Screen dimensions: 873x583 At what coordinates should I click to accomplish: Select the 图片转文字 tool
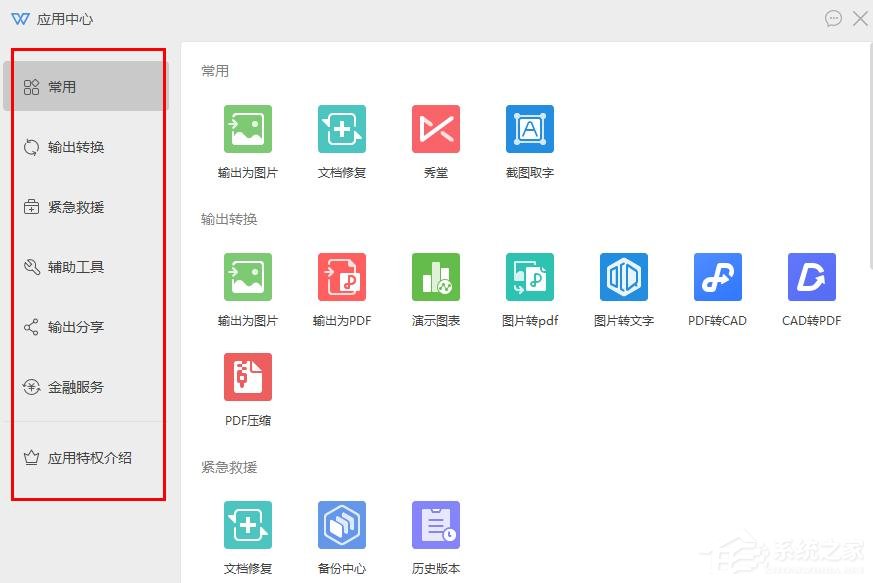[x=623, y=277]
